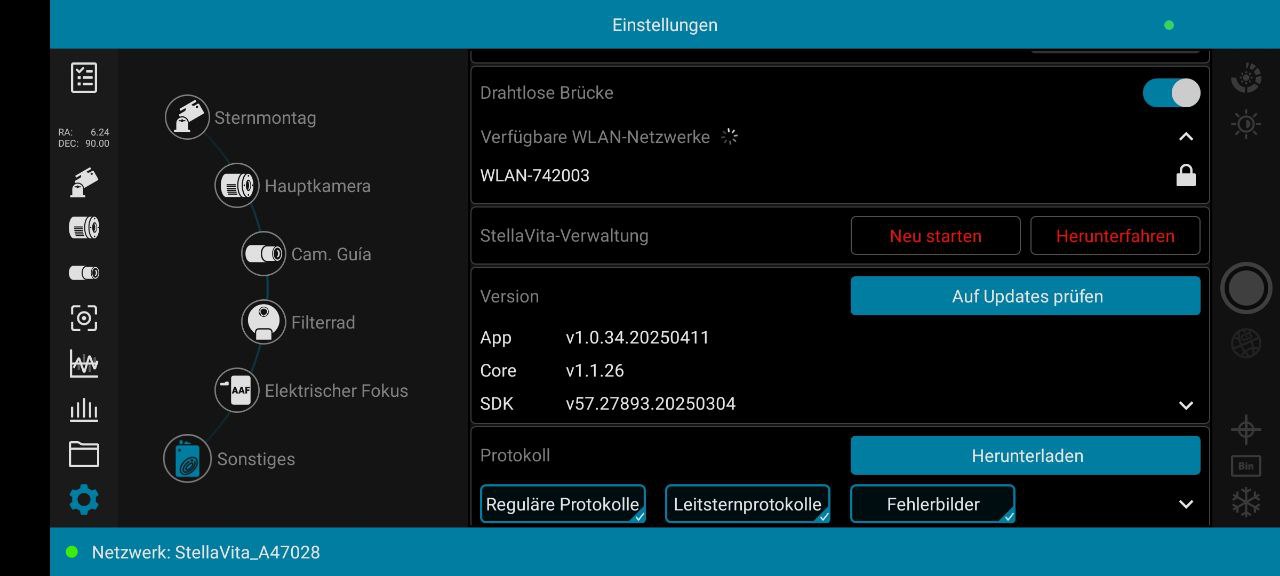
Task: Expand the Protokoll options chevron
Action: 1186,504
